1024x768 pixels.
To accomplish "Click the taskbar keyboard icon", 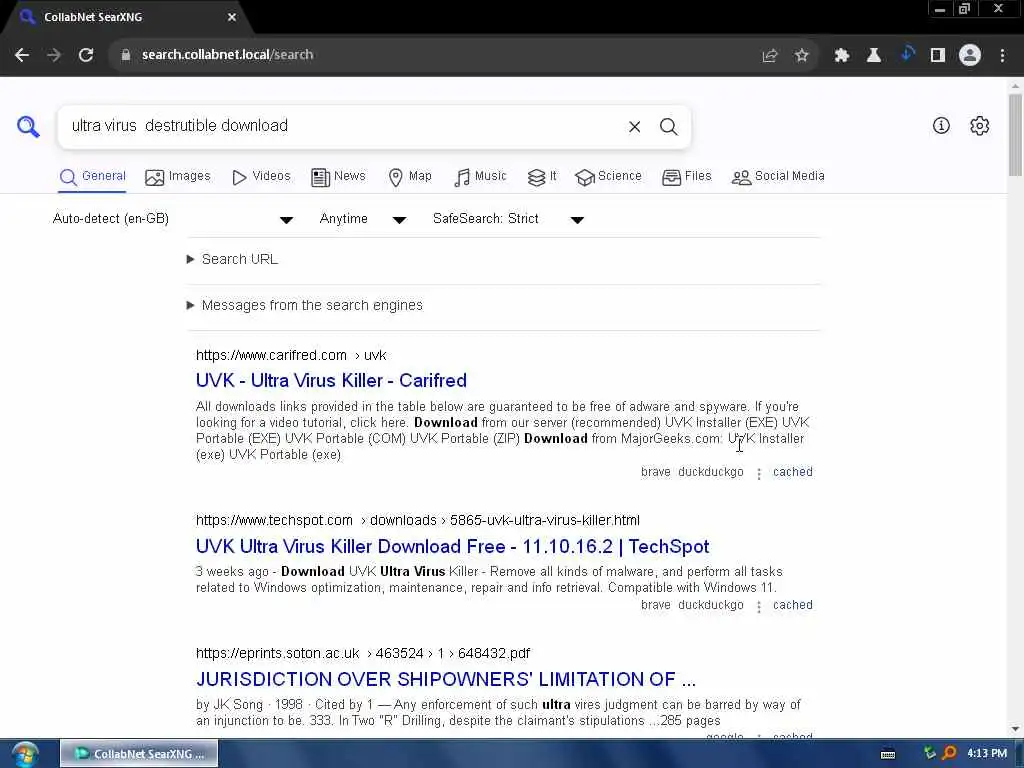I will coord(888,754).
